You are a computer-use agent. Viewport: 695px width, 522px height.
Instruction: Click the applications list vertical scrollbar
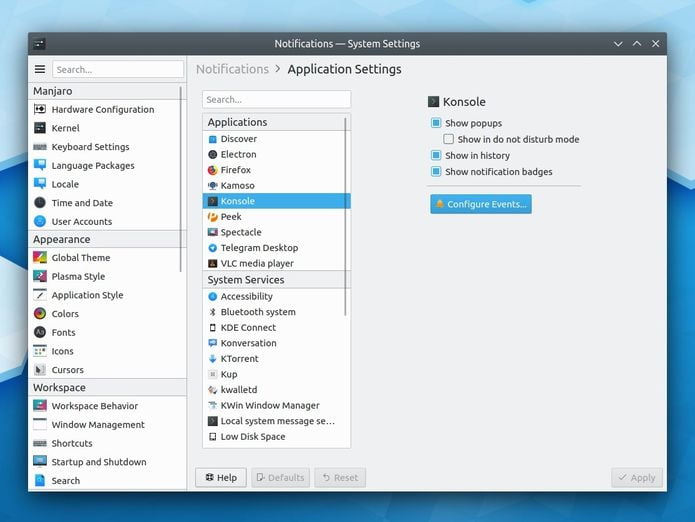point(345,216)
